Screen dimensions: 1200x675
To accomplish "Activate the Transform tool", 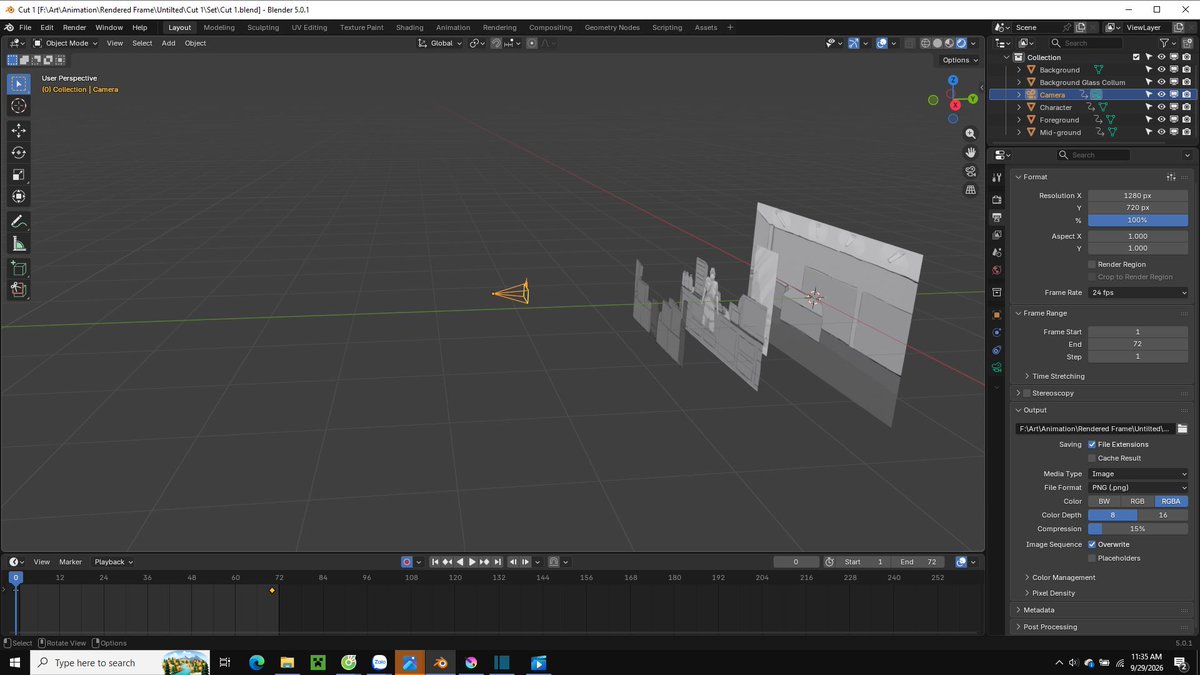I will point(19,197).
